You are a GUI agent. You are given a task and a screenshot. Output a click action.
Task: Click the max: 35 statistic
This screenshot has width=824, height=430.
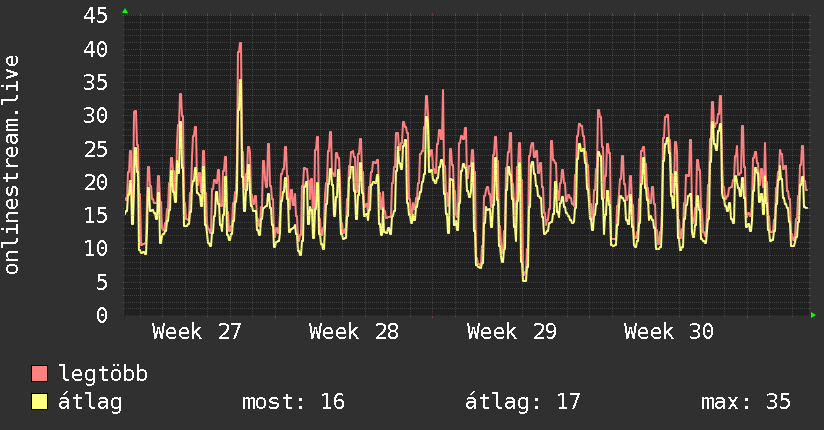coord(746,402)
